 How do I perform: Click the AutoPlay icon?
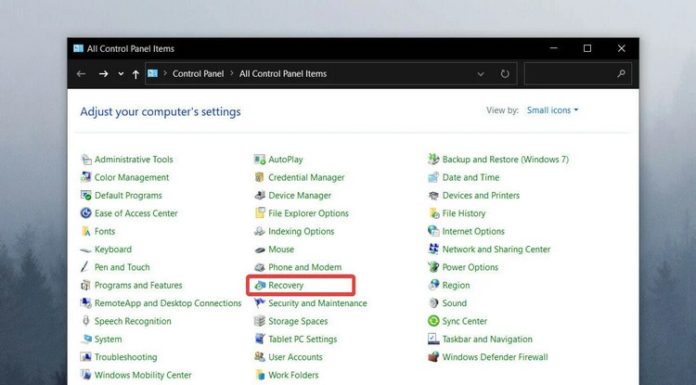(x=259, y=159)
